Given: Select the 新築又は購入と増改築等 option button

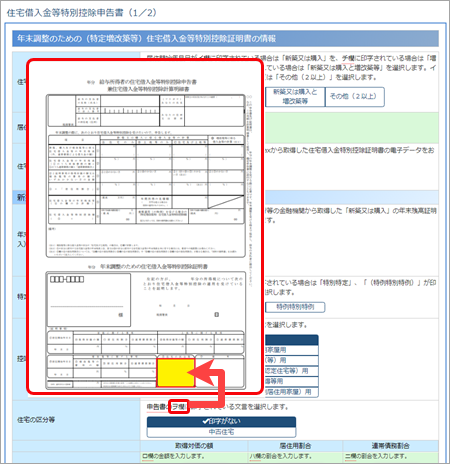Looking at the screenshot, I should [295, 97].
